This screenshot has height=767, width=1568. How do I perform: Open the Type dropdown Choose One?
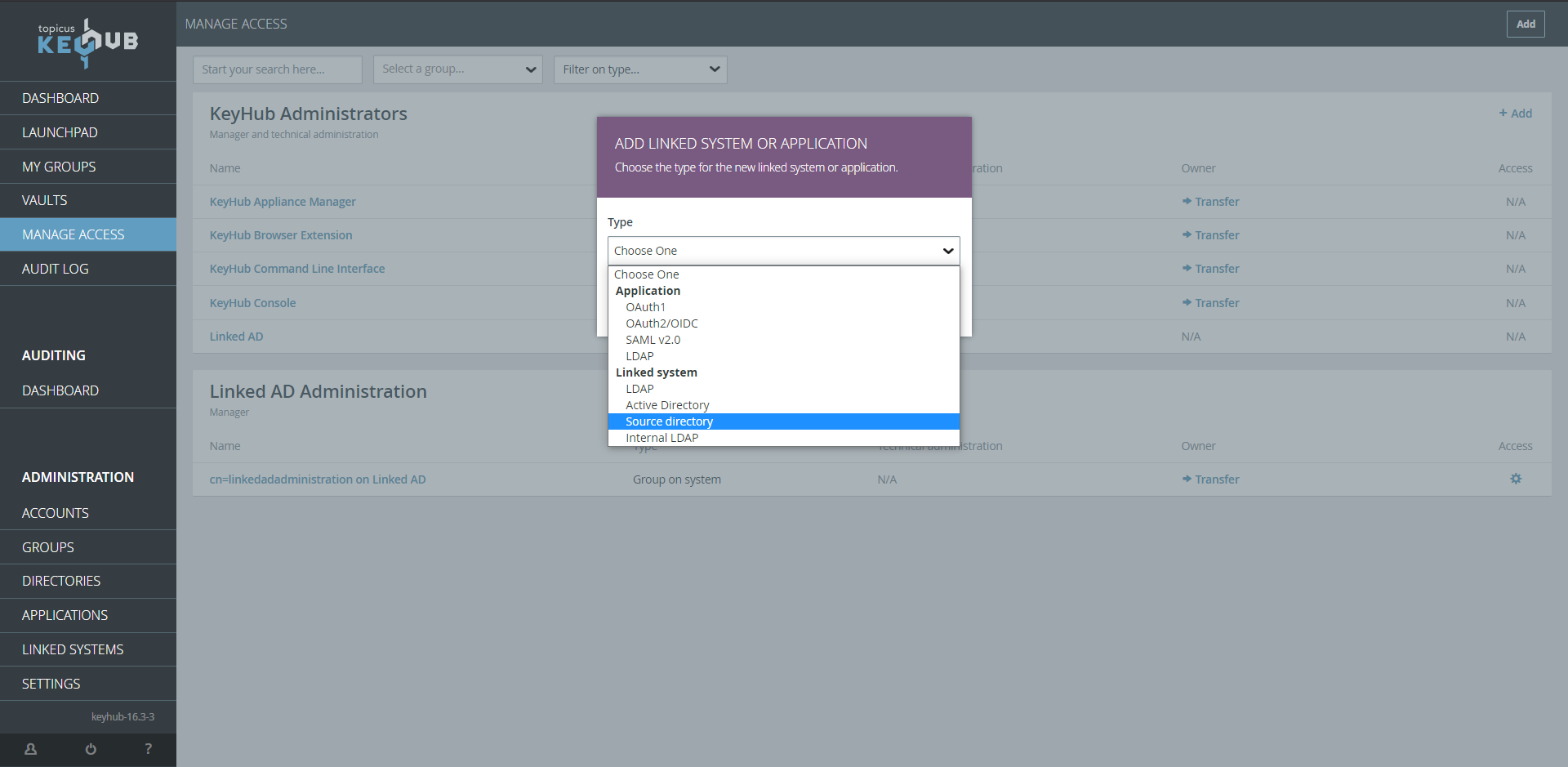(783, 251)
